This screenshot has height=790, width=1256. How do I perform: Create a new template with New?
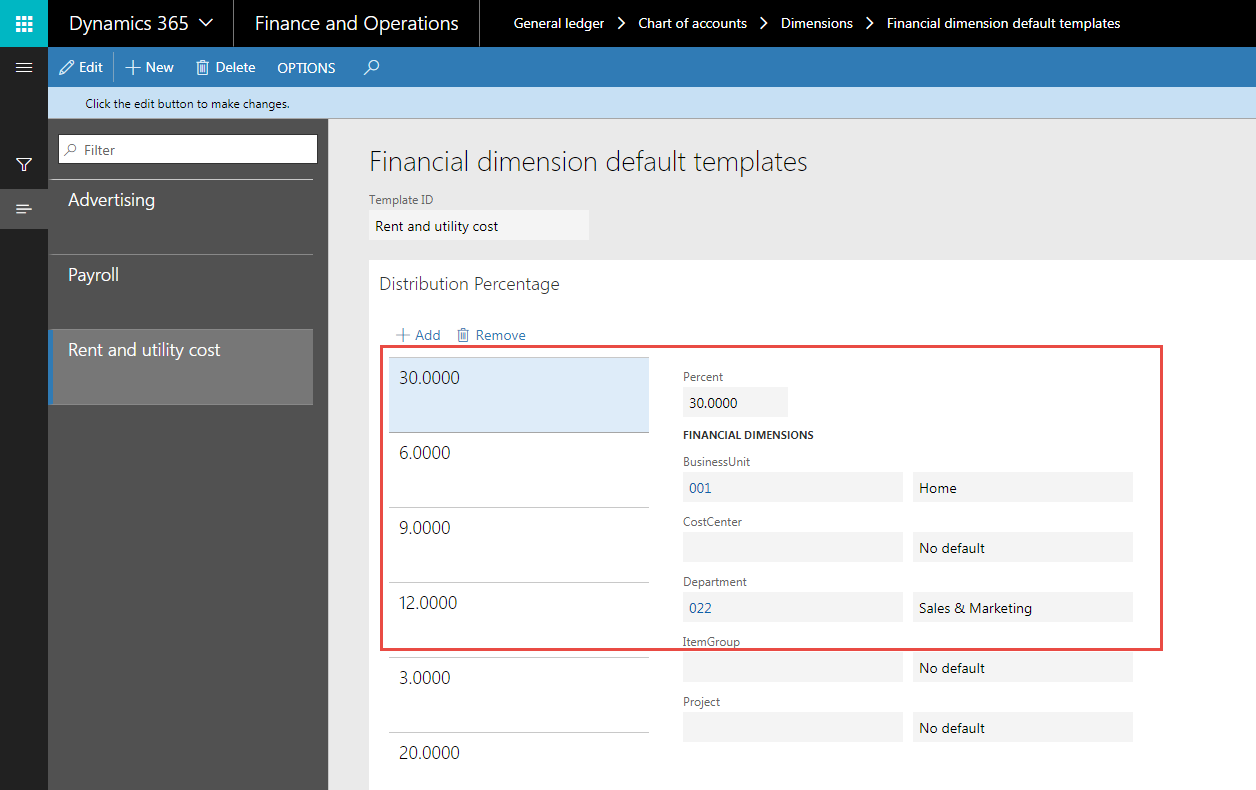pos(149,67)
